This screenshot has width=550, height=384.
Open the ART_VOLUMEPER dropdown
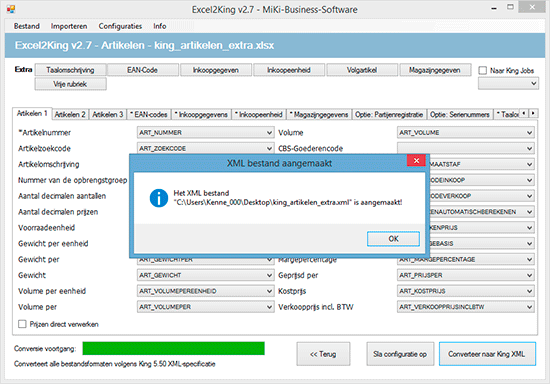coord(205,307)
